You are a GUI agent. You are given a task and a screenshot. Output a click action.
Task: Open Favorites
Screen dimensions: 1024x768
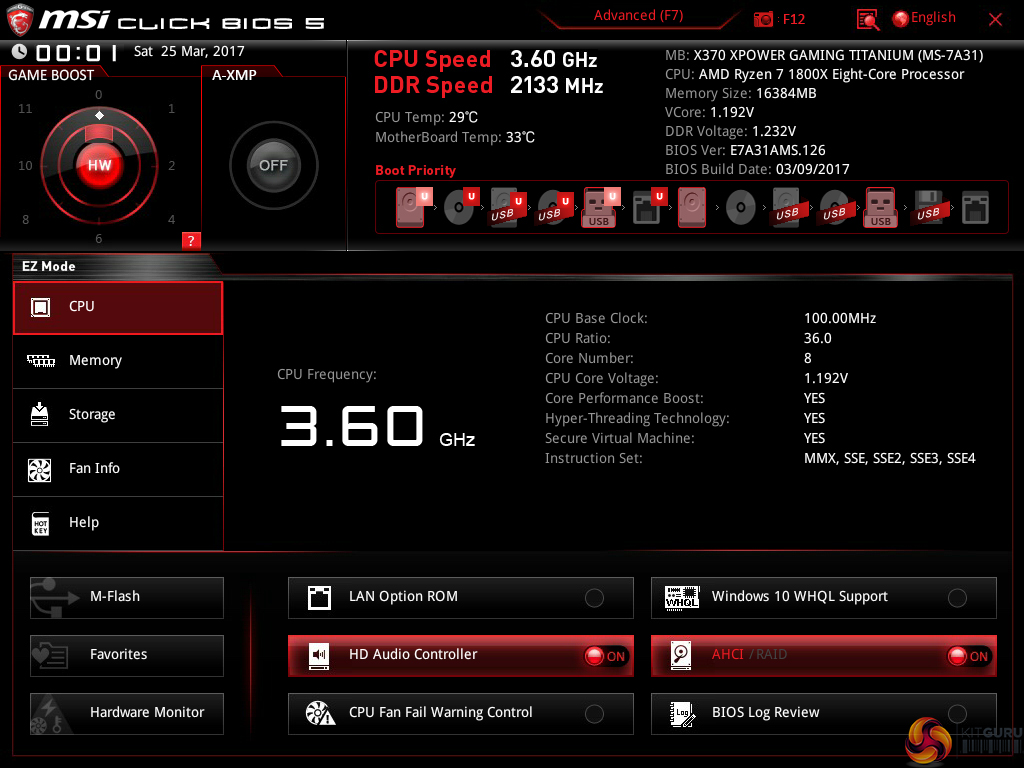tap(127, 656)
